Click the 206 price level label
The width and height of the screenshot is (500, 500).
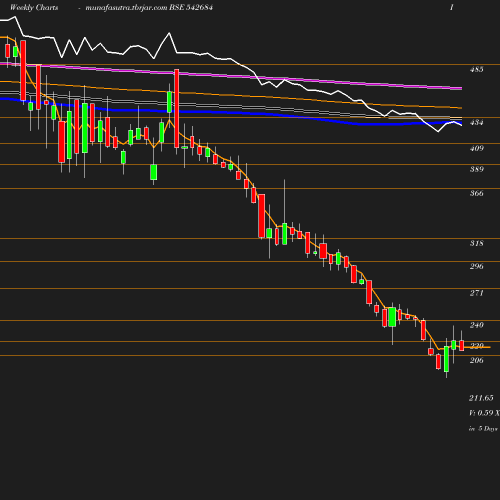tap(476, 360)
